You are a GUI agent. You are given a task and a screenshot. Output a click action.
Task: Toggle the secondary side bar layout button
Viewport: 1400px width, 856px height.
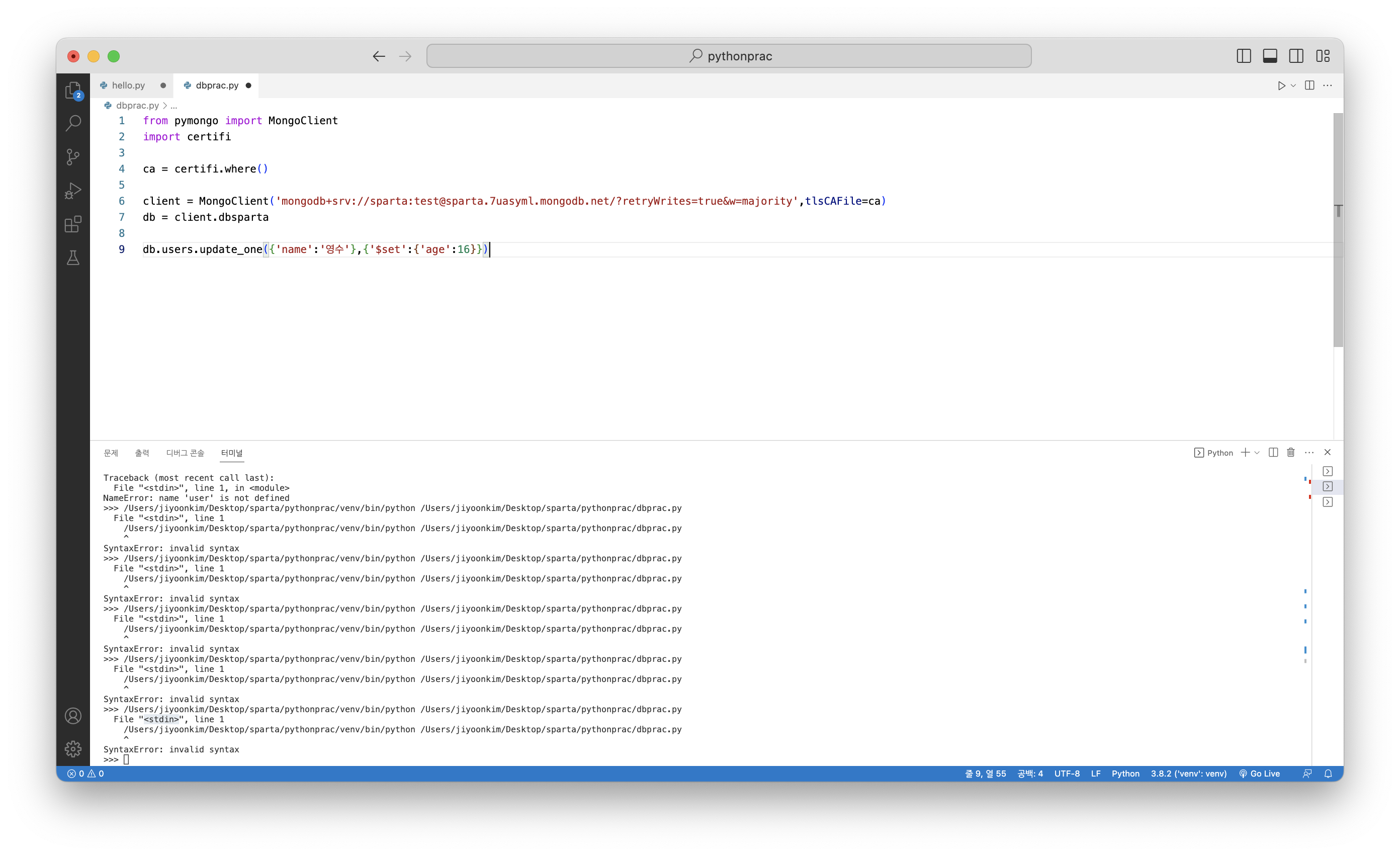tap(1296, 56)
